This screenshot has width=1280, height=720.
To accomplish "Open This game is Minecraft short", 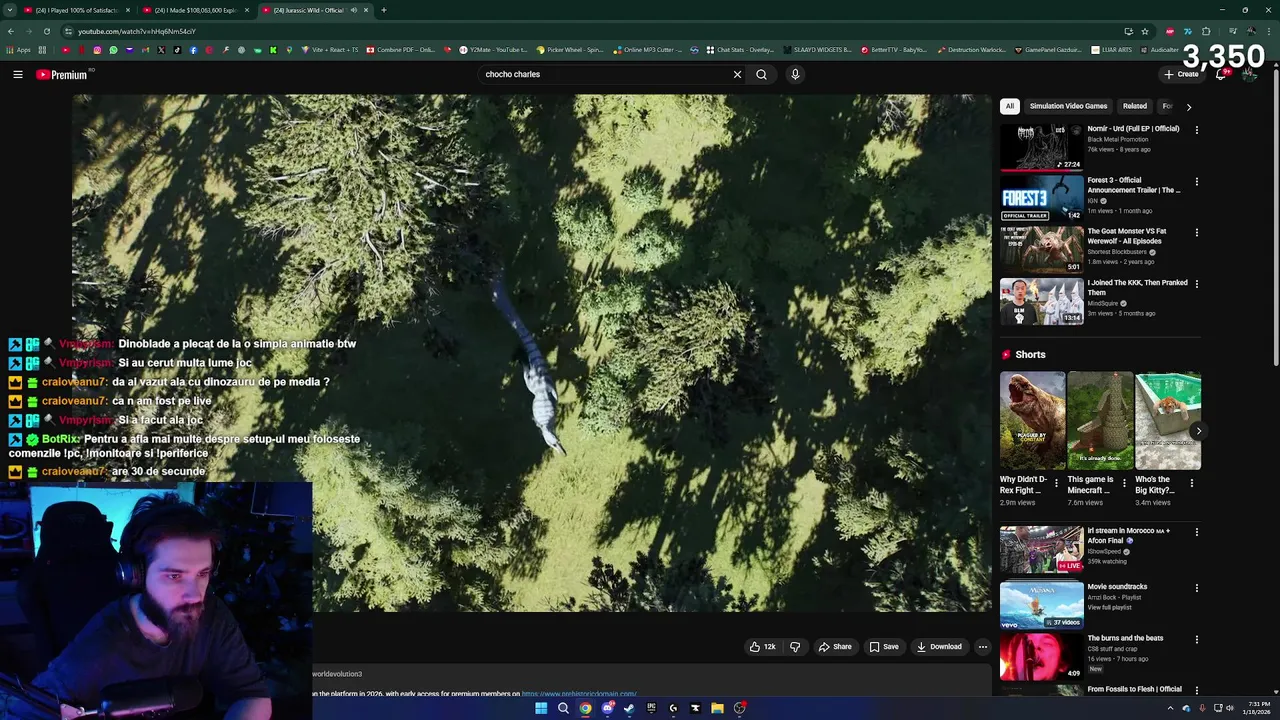I will pyautogui.click(x=1100, y=421).
